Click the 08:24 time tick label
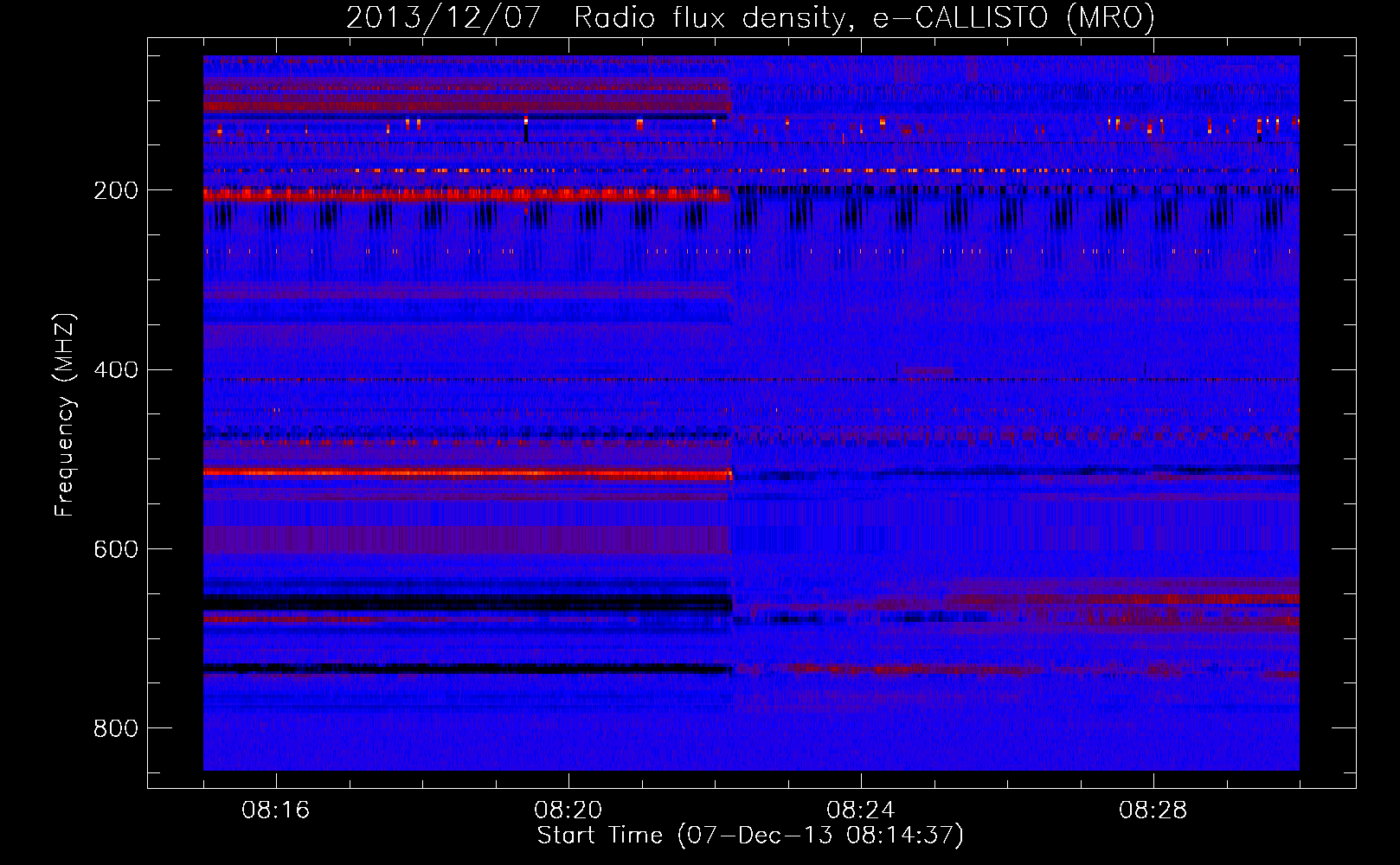The image size is (1400, 865). (861, 811)
